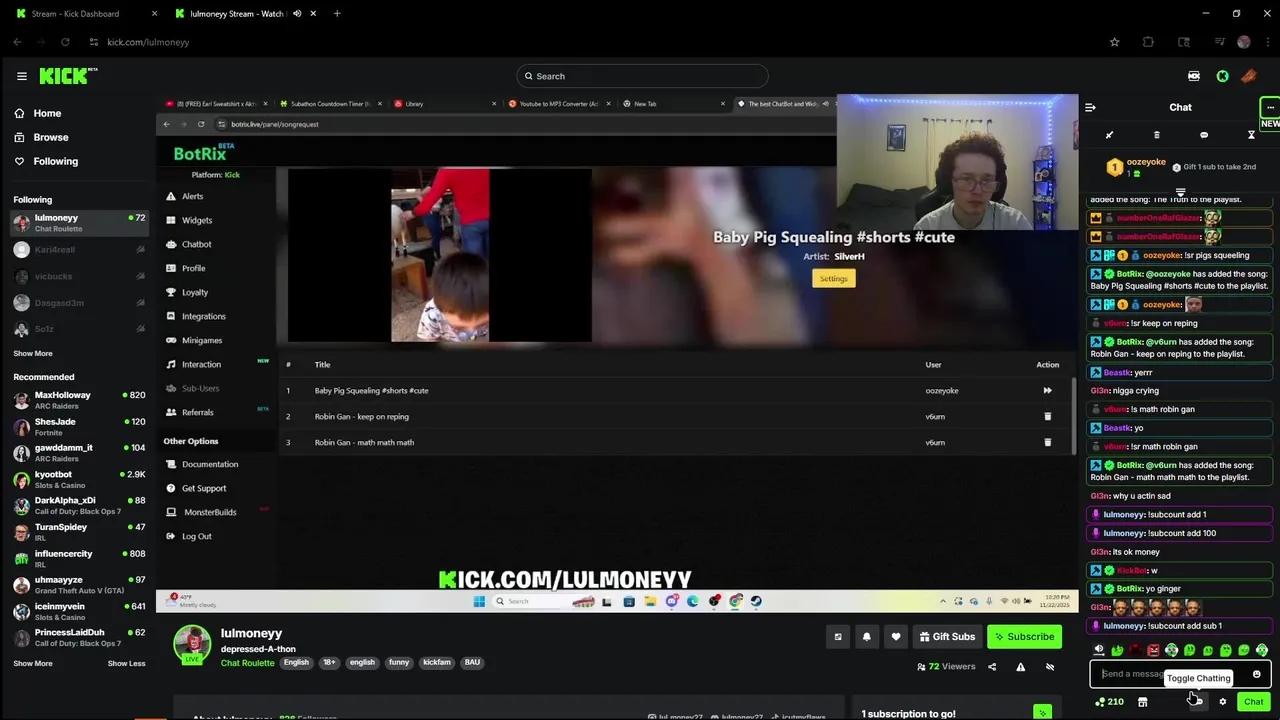Image resolution: width=1280 pixels, height=720 pixels.
Task: Click the chat settings gear icon
Action: click(x=1222, y=702)
